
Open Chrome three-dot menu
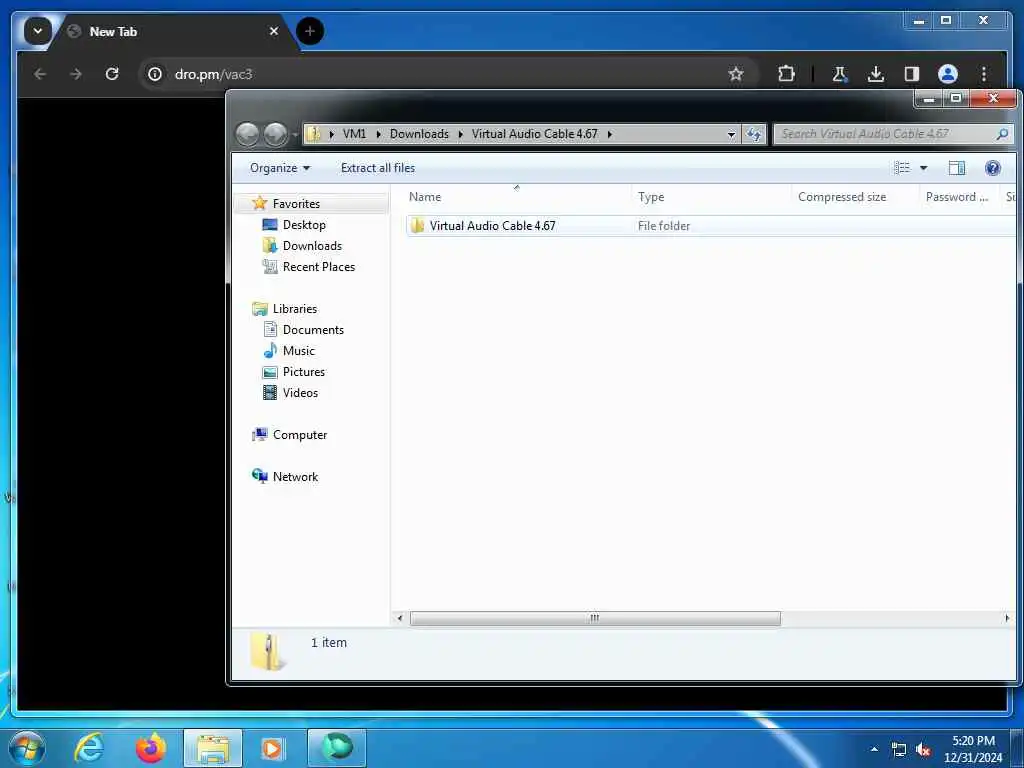[984, 74]
